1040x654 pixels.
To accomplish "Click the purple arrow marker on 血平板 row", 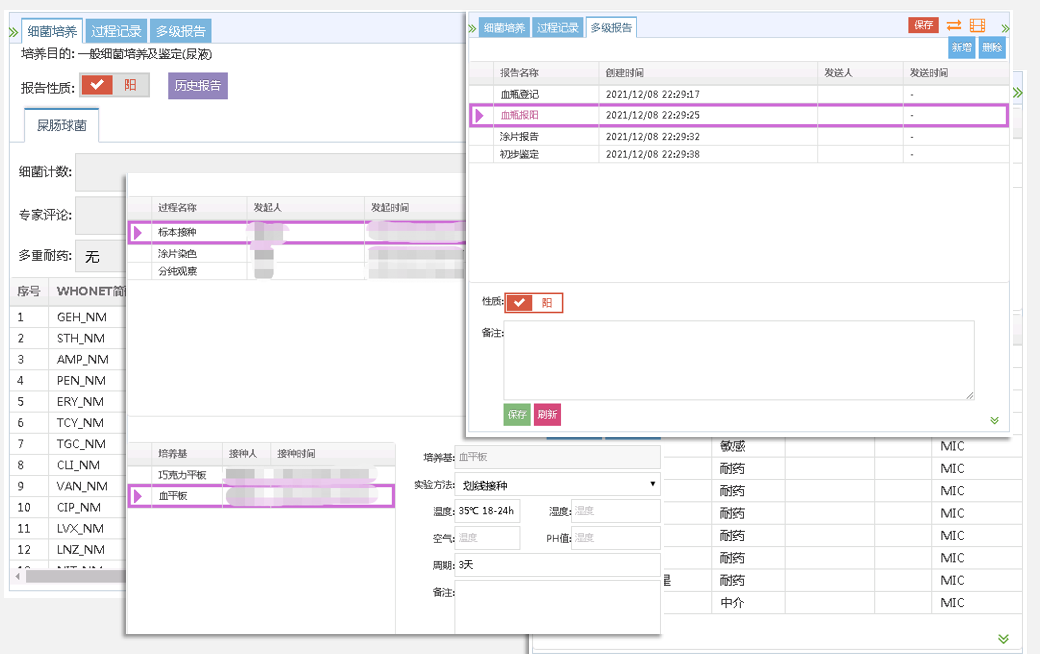I will point(138,495).
